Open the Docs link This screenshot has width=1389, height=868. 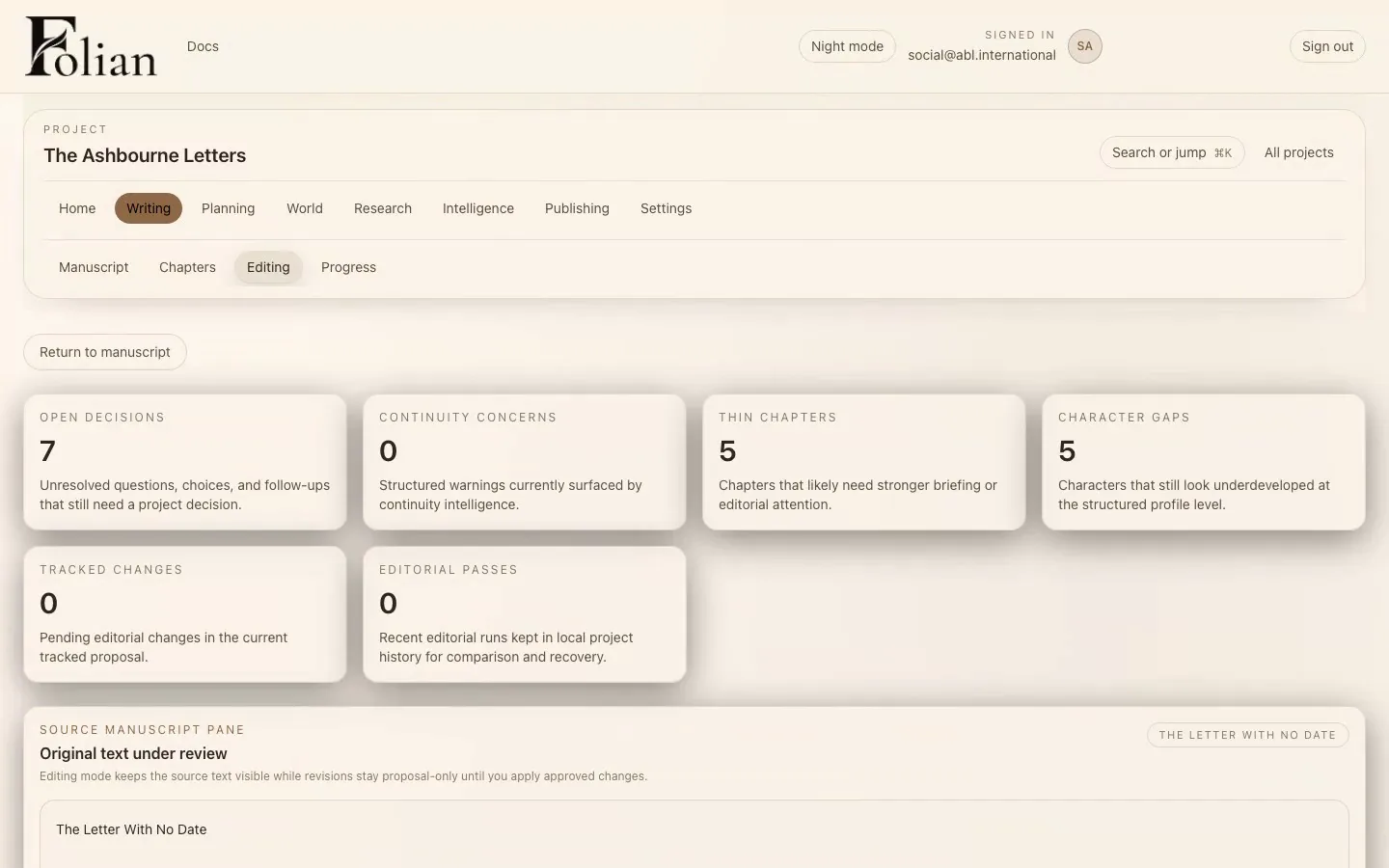[203, 46]
